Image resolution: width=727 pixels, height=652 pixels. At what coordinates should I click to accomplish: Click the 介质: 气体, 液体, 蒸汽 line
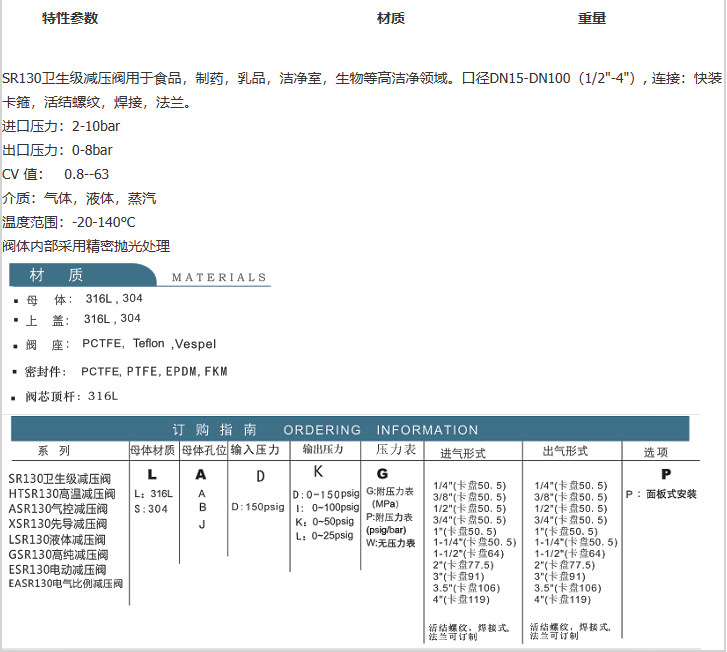pos(79,198)
